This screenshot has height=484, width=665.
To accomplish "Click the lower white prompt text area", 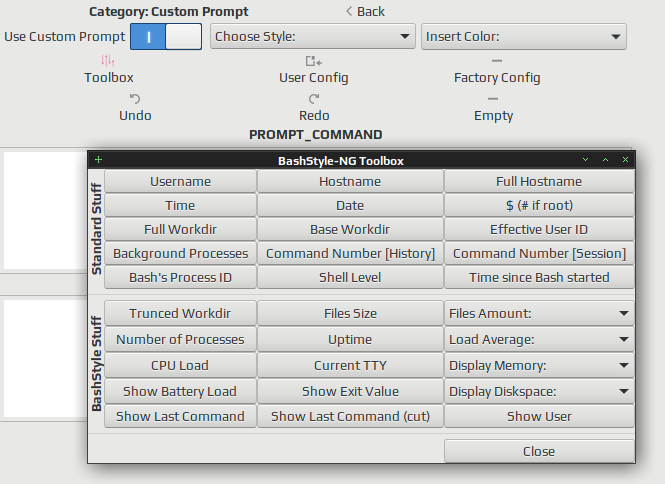I will point(45,358).
